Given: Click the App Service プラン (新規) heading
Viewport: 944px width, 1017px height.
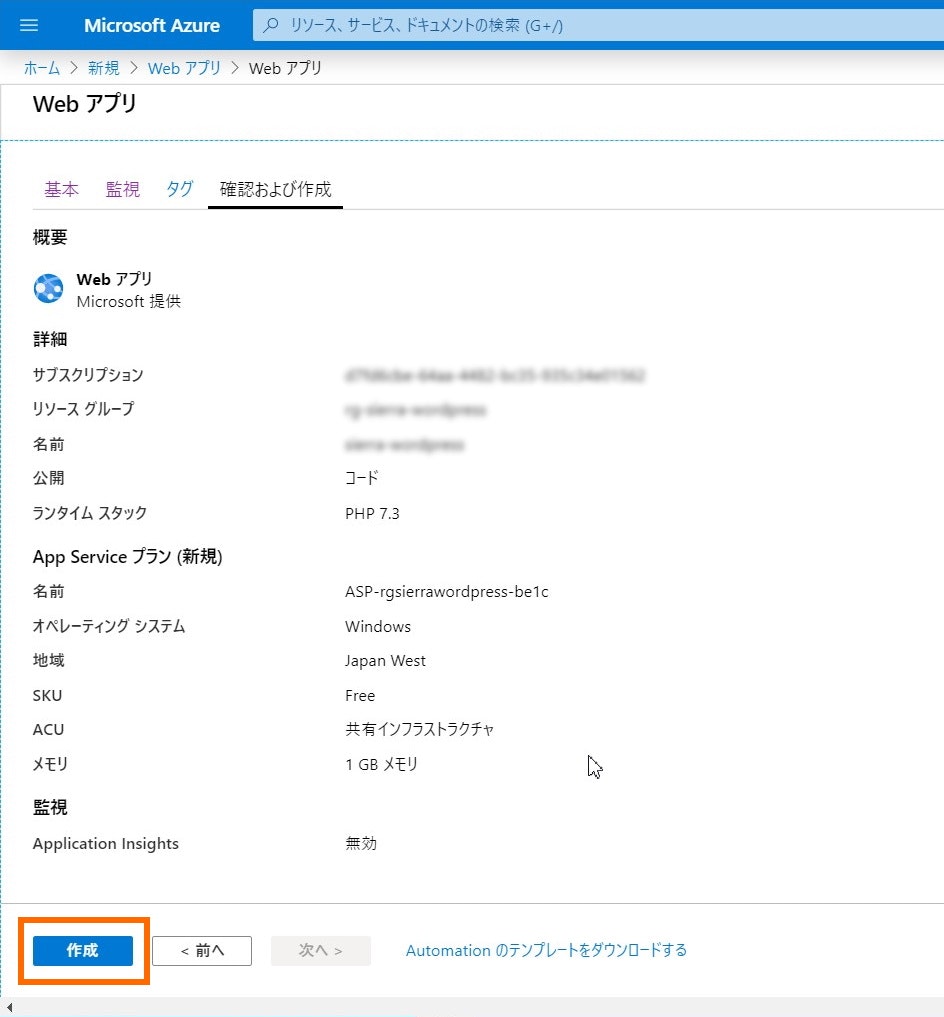Looking at the screenshot, I should tap(128, 556).
